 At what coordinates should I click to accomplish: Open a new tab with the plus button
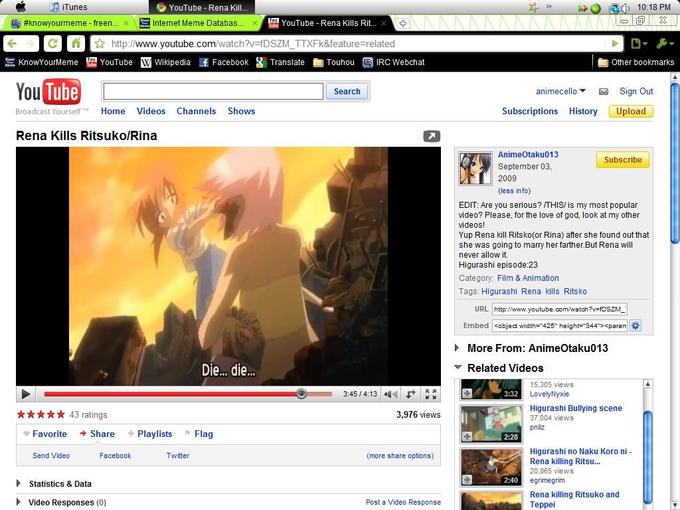403,23
